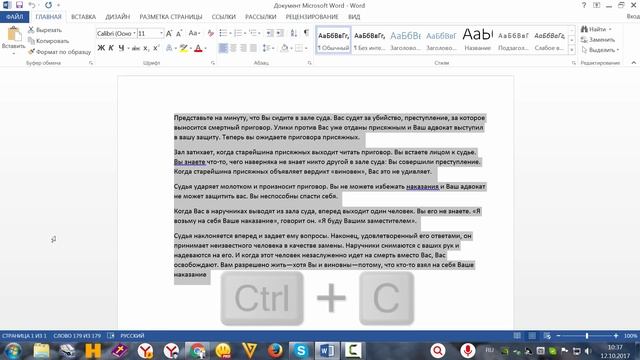Click the zoom slider handle
This screenshot has height=360, width=640.
587,336
